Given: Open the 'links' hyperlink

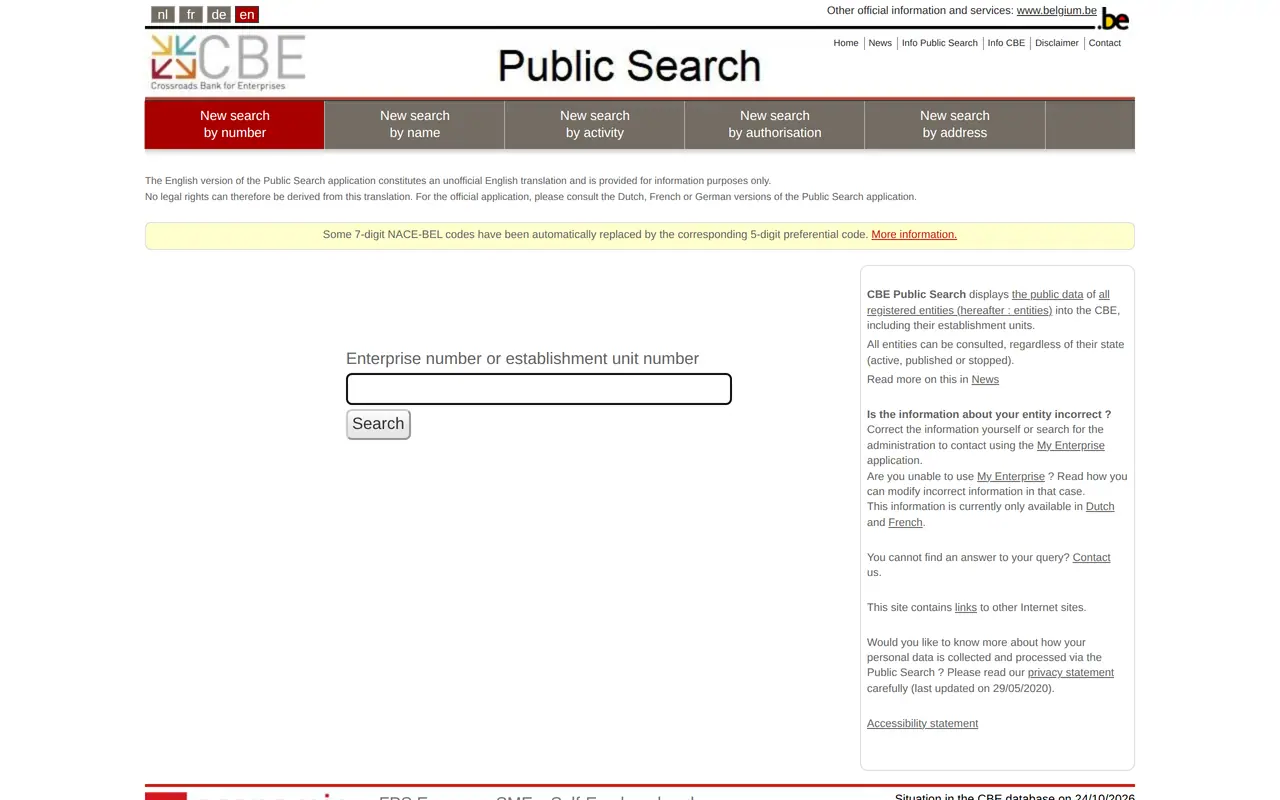Looking at the screenshot, I should (966, 607).
